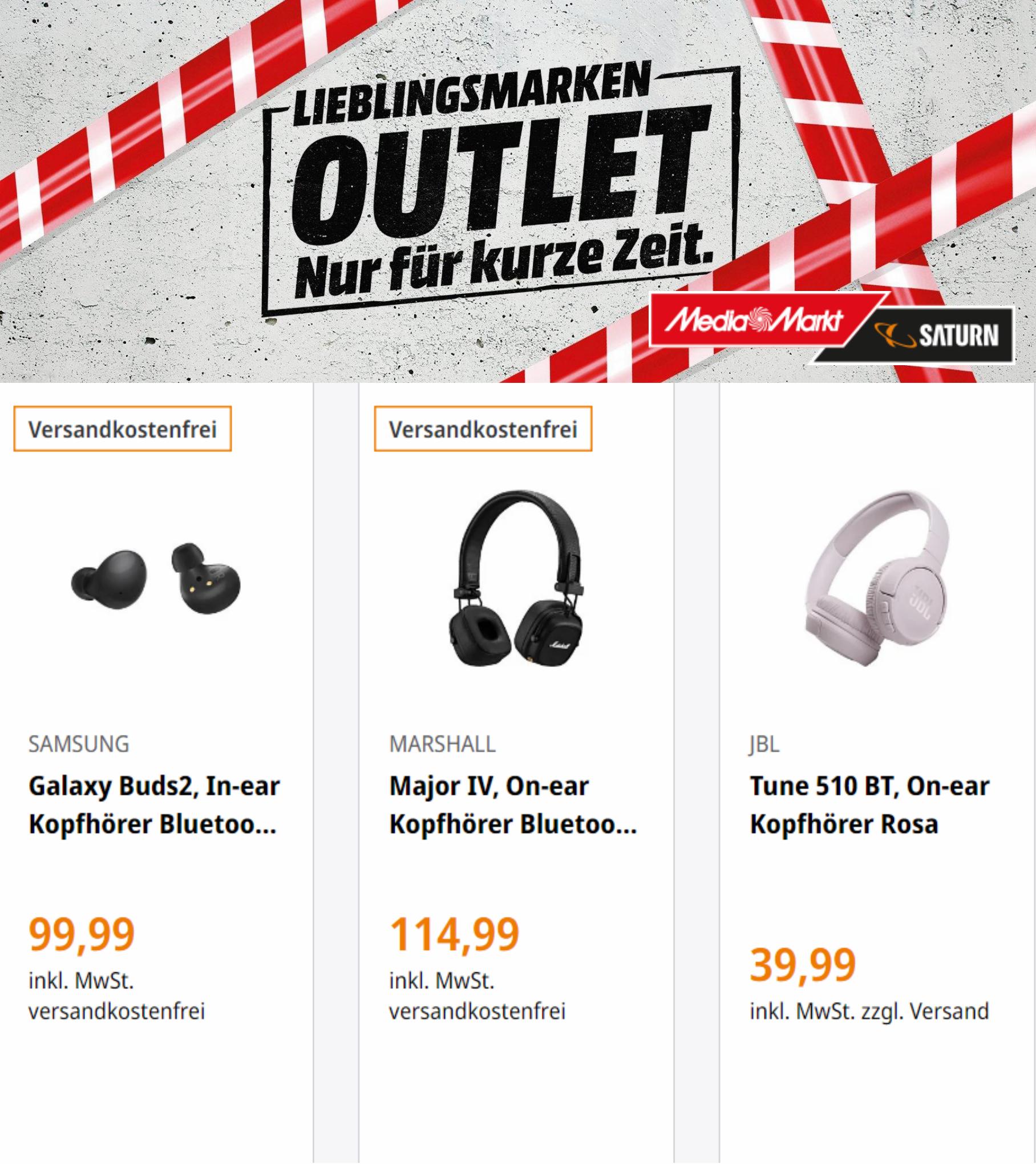
Task: Click the Versandkostenfrei badge on the Samsung card
Action: tap(123, 429)
